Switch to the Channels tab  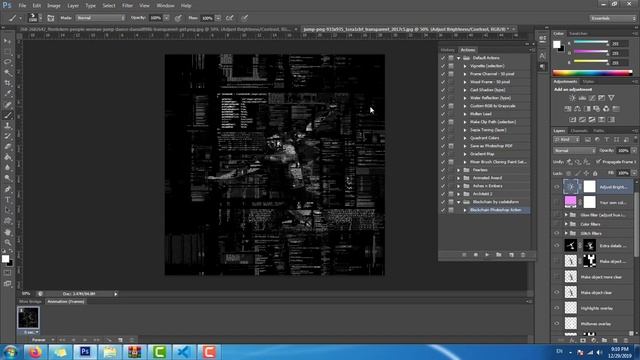(579, 131)
